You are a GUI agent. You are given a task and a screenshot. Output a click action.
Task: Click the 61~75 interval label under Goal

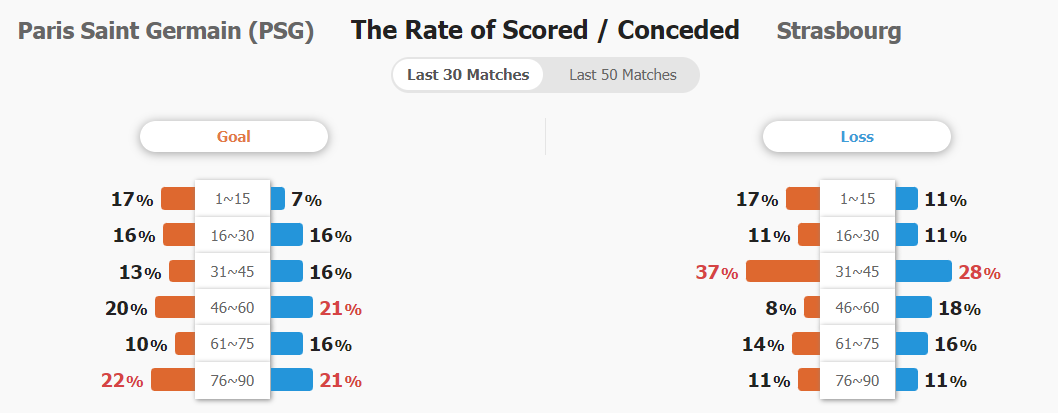233,343
